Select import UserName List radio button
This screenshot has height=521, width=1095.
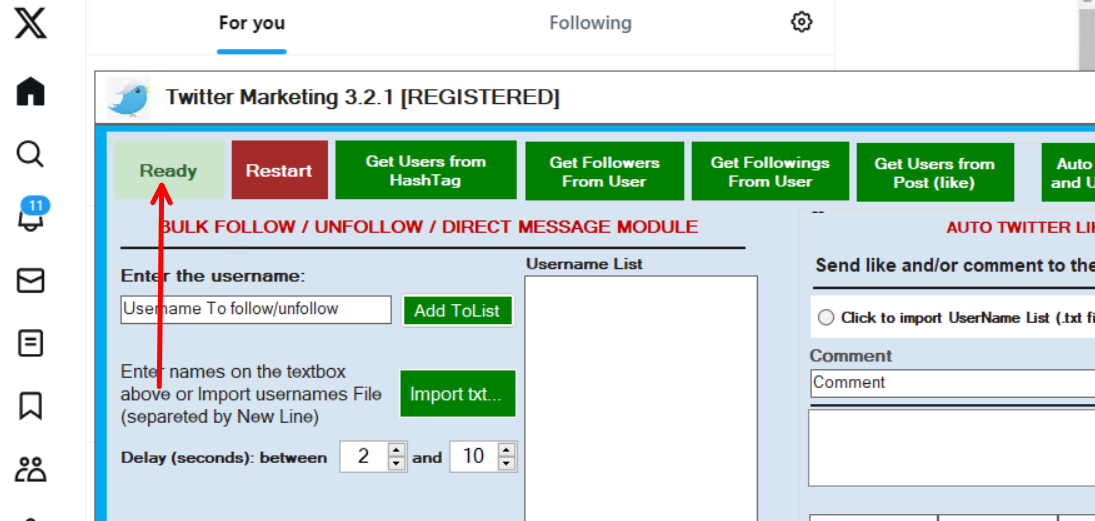(826, 318)
